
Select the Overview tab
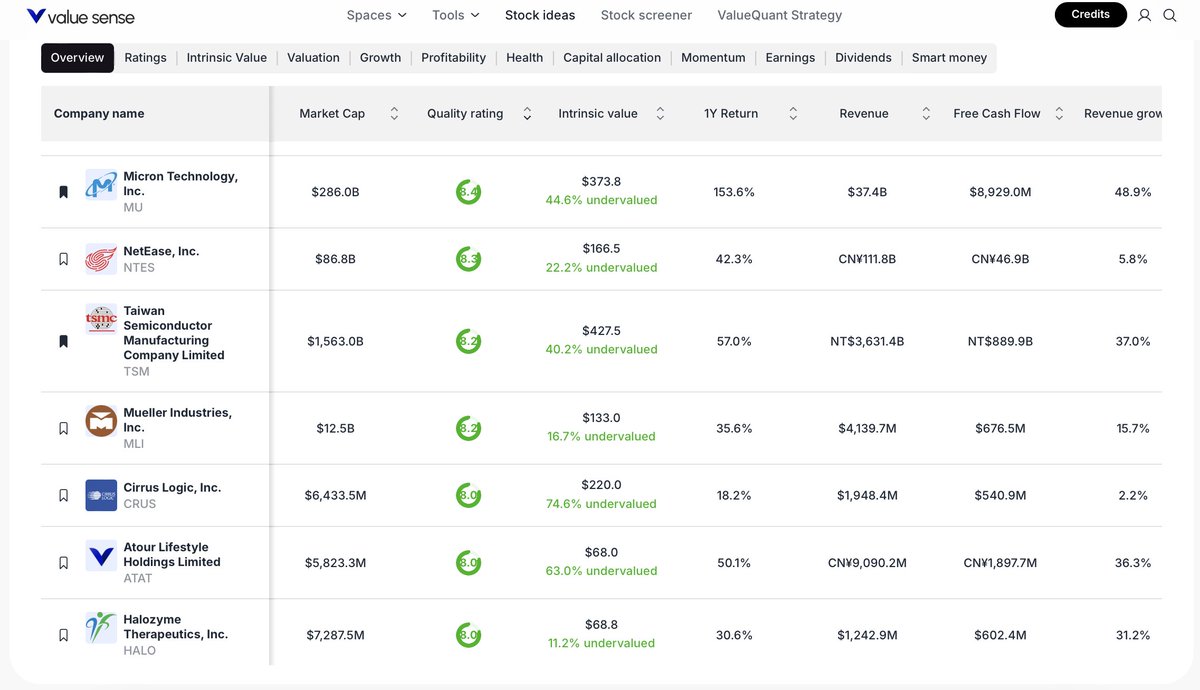77,58
